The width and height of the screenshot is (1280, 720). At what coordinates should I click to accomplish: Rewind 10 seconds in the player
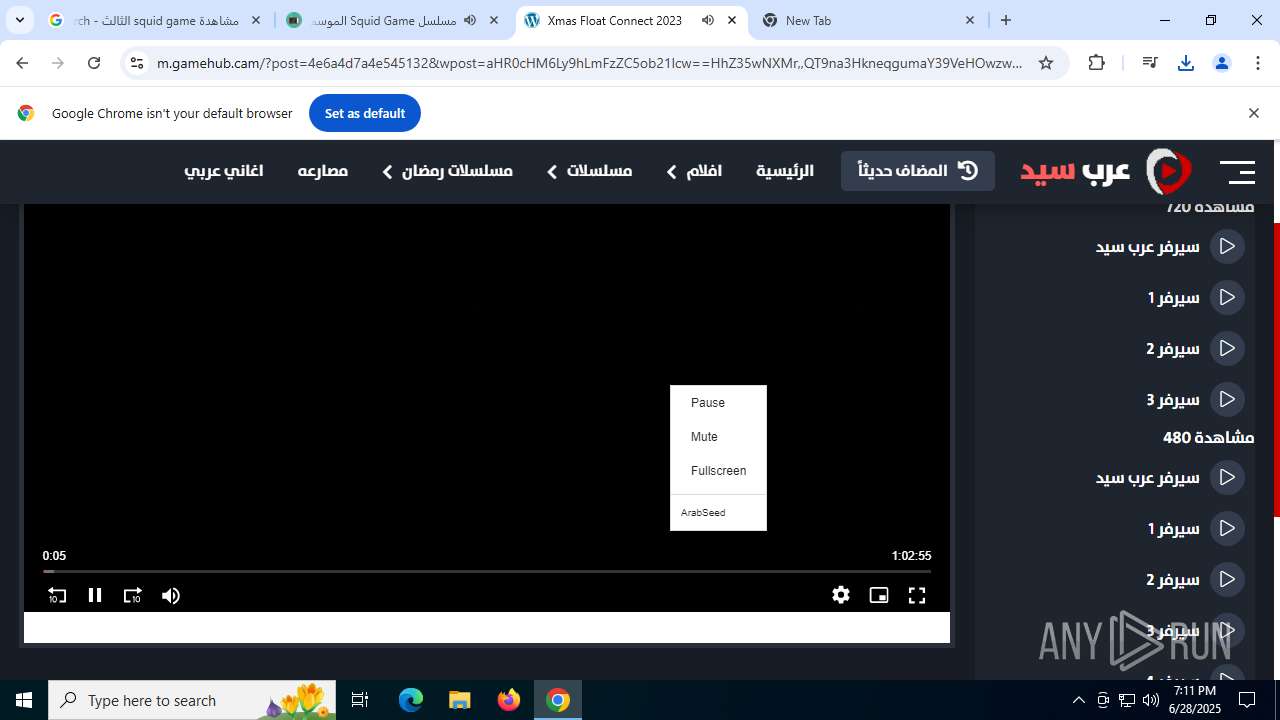(57, 595)
